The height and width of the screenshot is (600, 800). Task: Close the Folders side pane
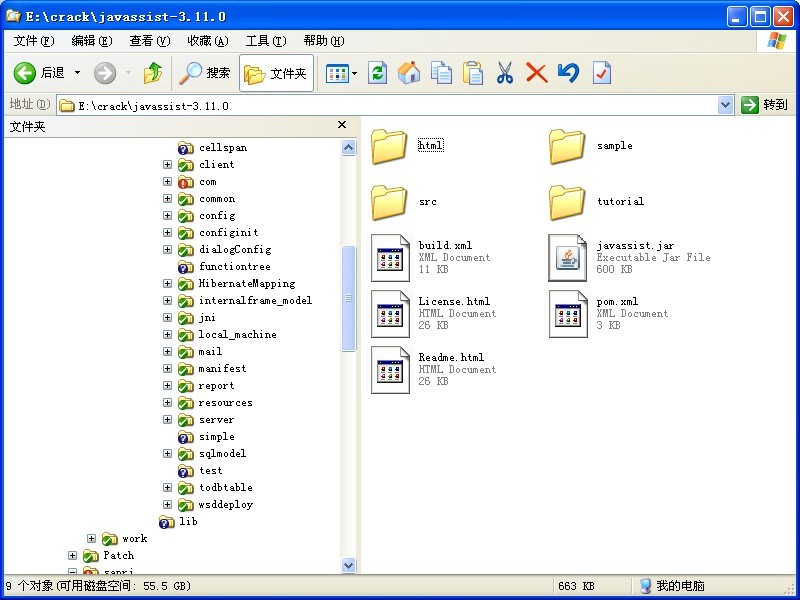(x=342, y=125)
